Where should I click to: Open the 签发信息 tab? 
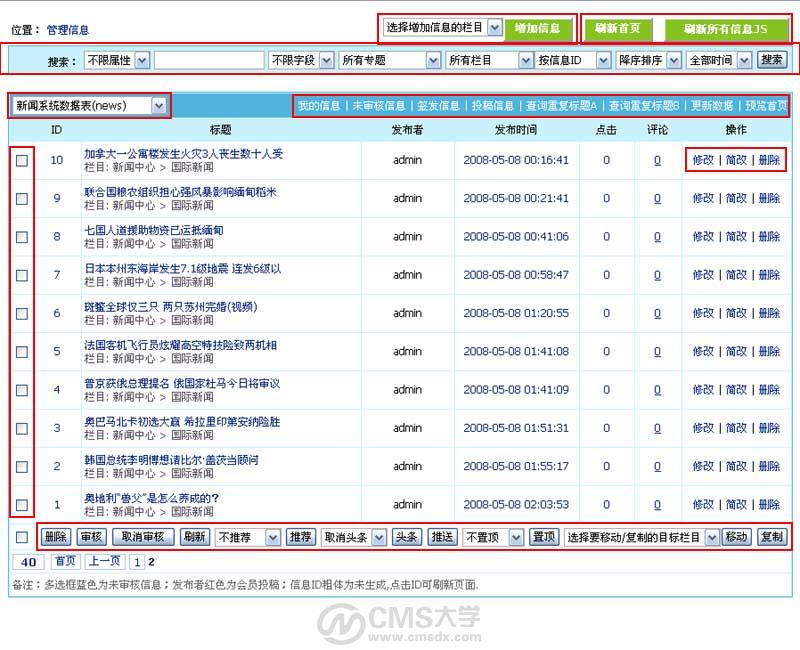(438, 106)
